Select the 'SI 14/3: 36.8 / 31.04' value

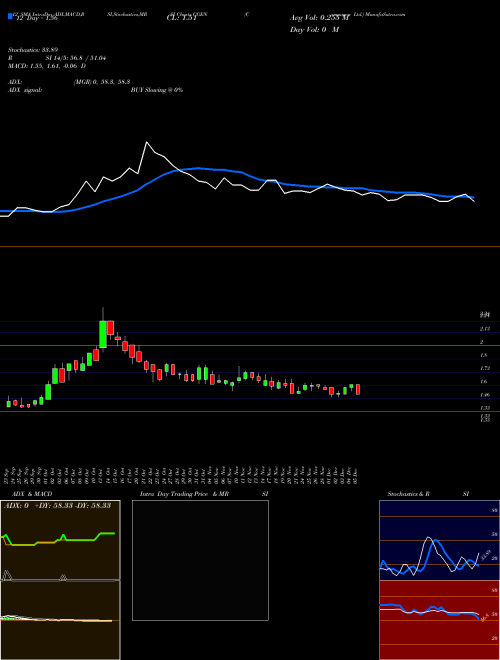coord(76,58)
